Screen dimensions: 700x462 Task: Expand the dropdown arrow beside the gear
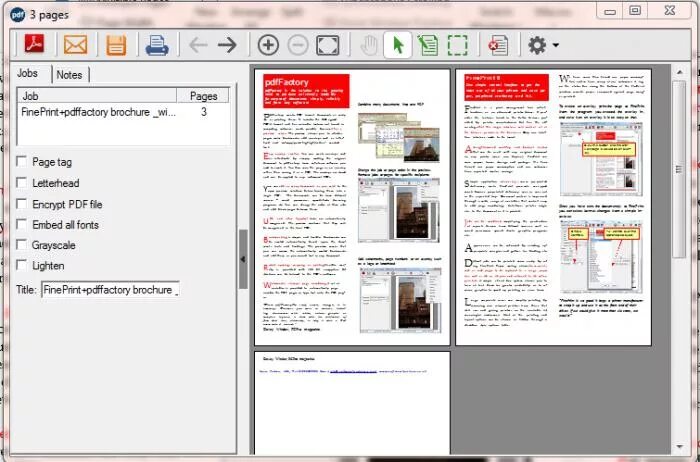(x=555, y=45)
